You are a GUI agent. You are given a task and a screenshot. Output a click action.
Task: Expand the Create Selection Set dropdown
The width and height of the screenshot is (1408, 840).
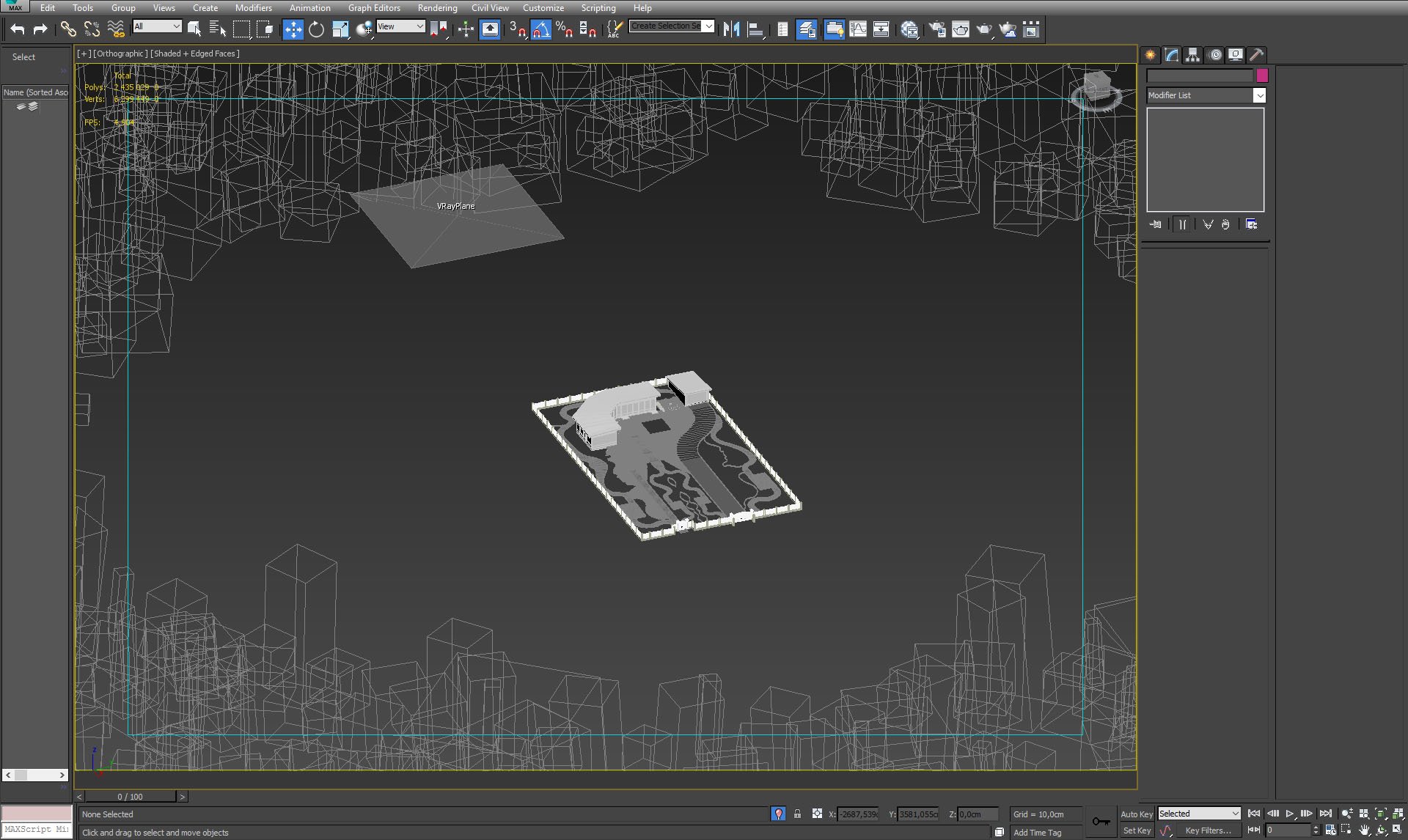pos(708,26)
